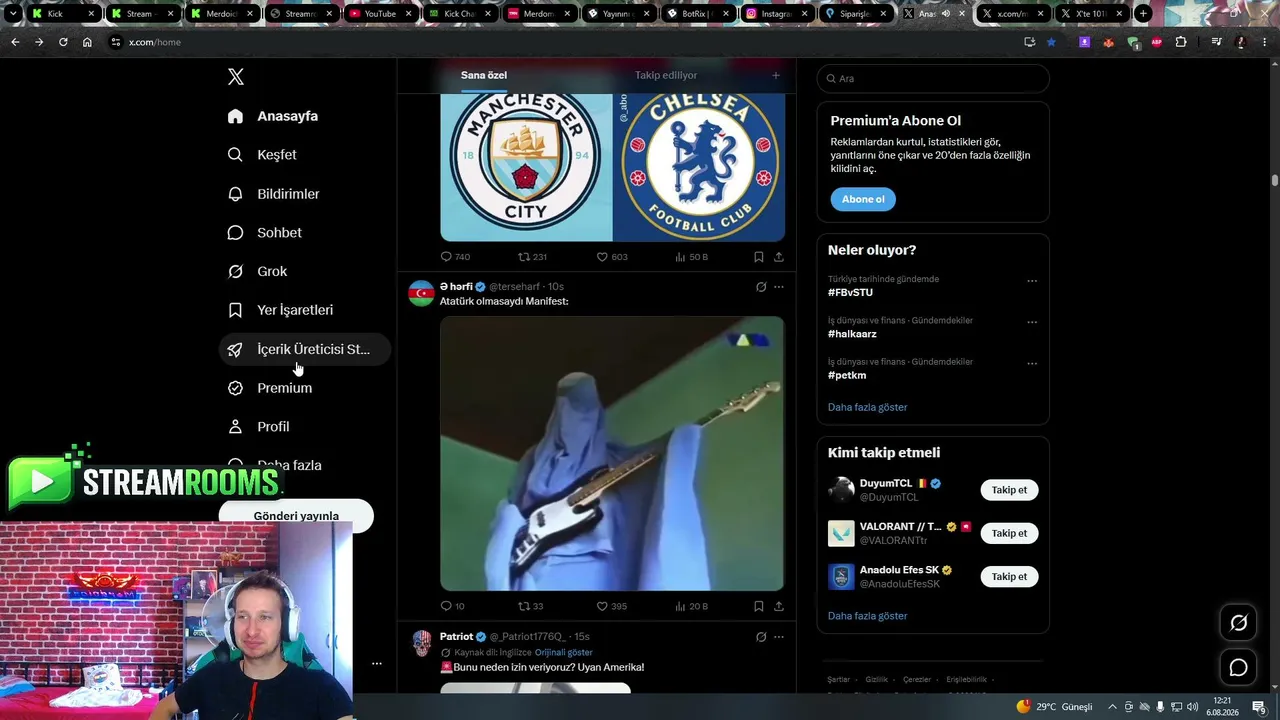This screenshot has width=1280, height=720.
Task: Play the Ə hərfi post video
Action: point(612,454)
